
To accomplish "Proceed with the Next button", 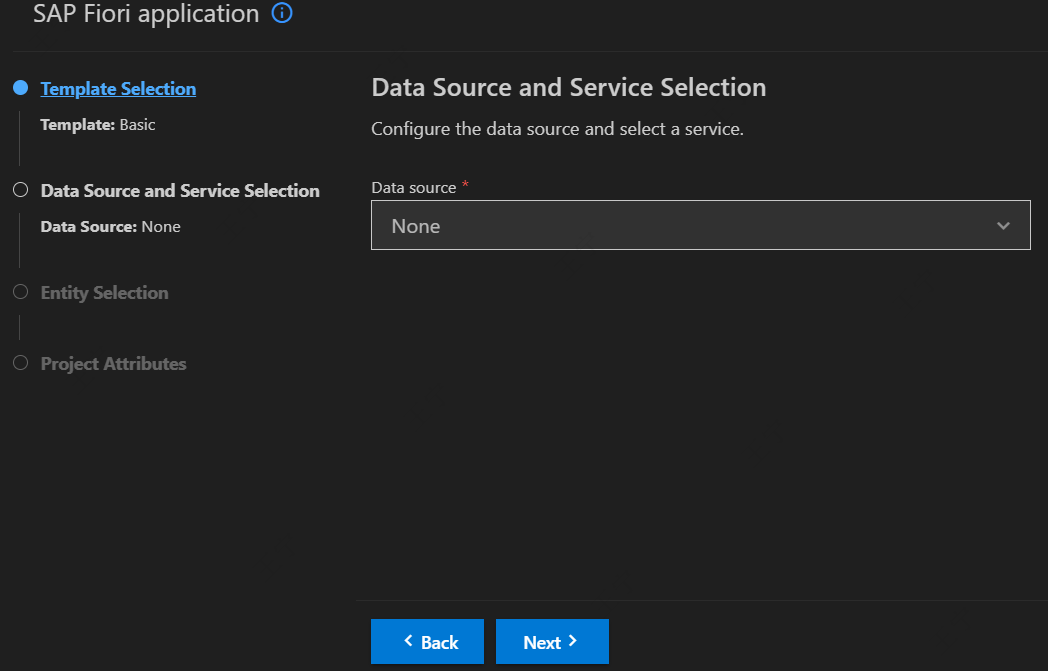I will (x=552, y=642).
